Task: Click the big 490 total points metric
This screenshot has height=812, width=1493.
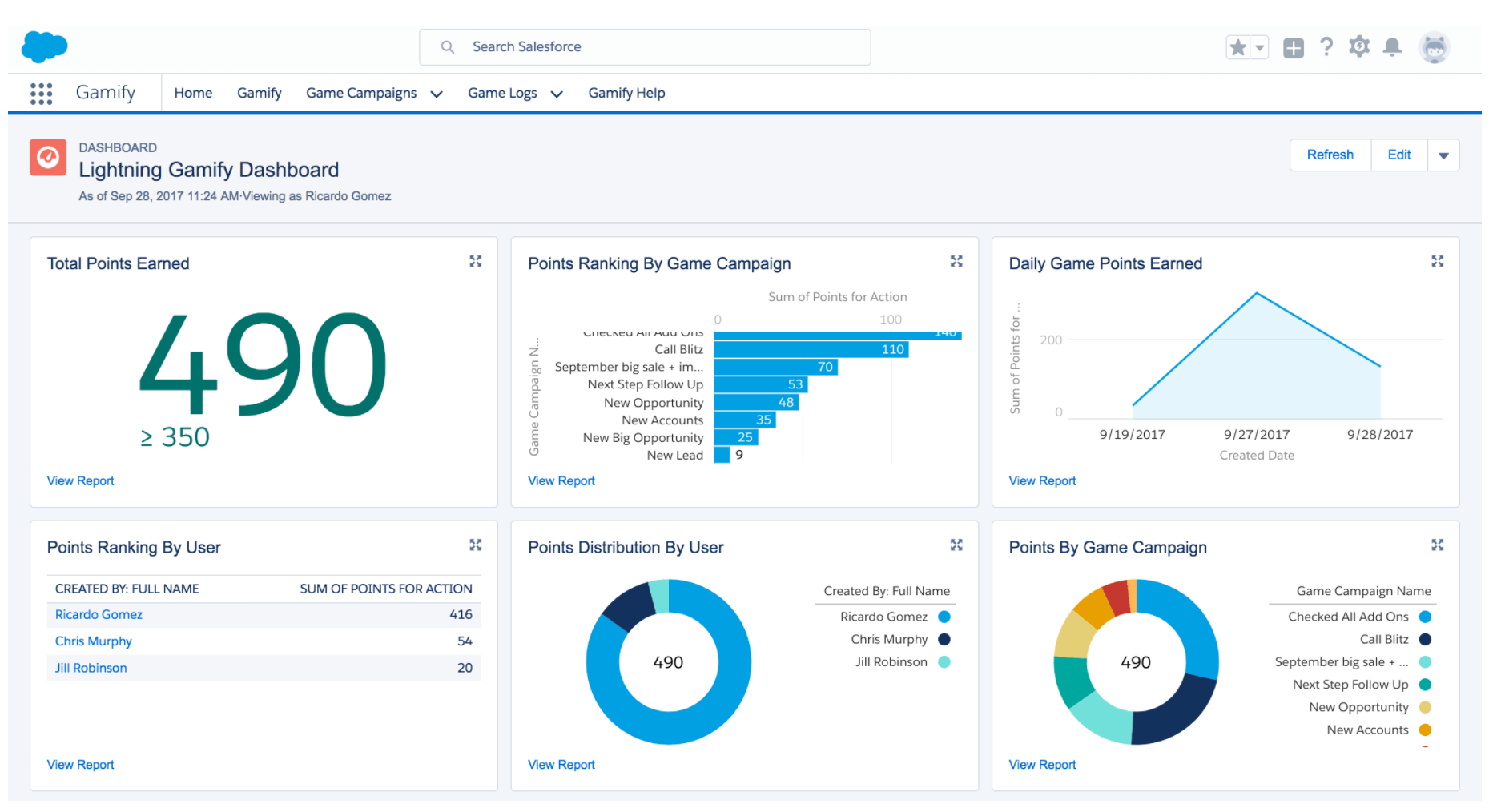Action: pyautogui.click(x=264, y=364)
